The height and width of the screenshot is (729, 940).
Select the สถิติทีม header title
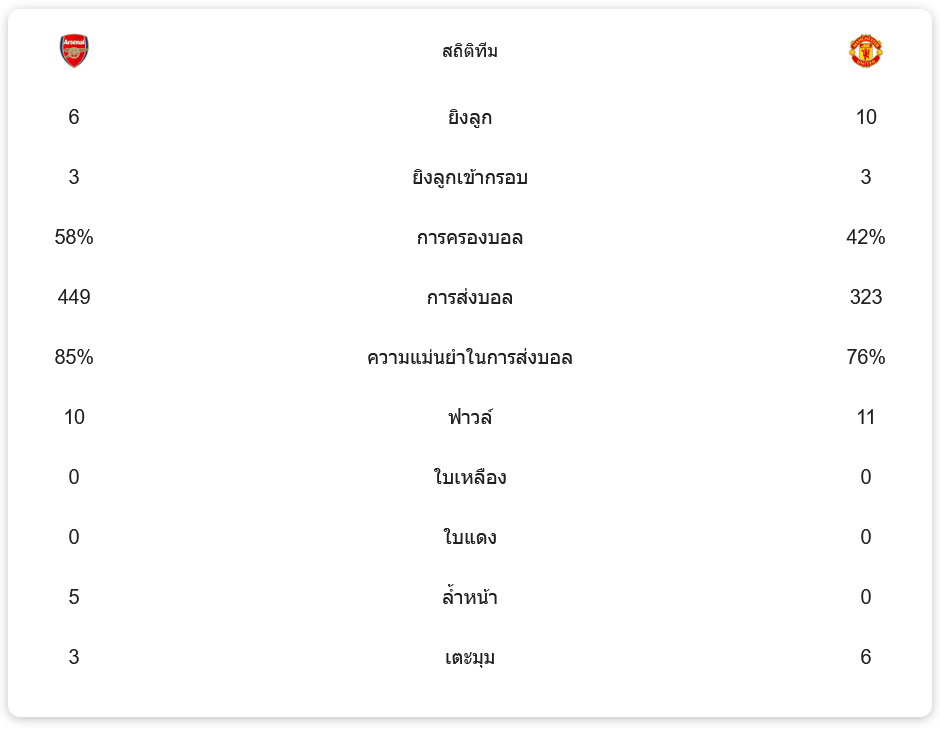point(470,51)
